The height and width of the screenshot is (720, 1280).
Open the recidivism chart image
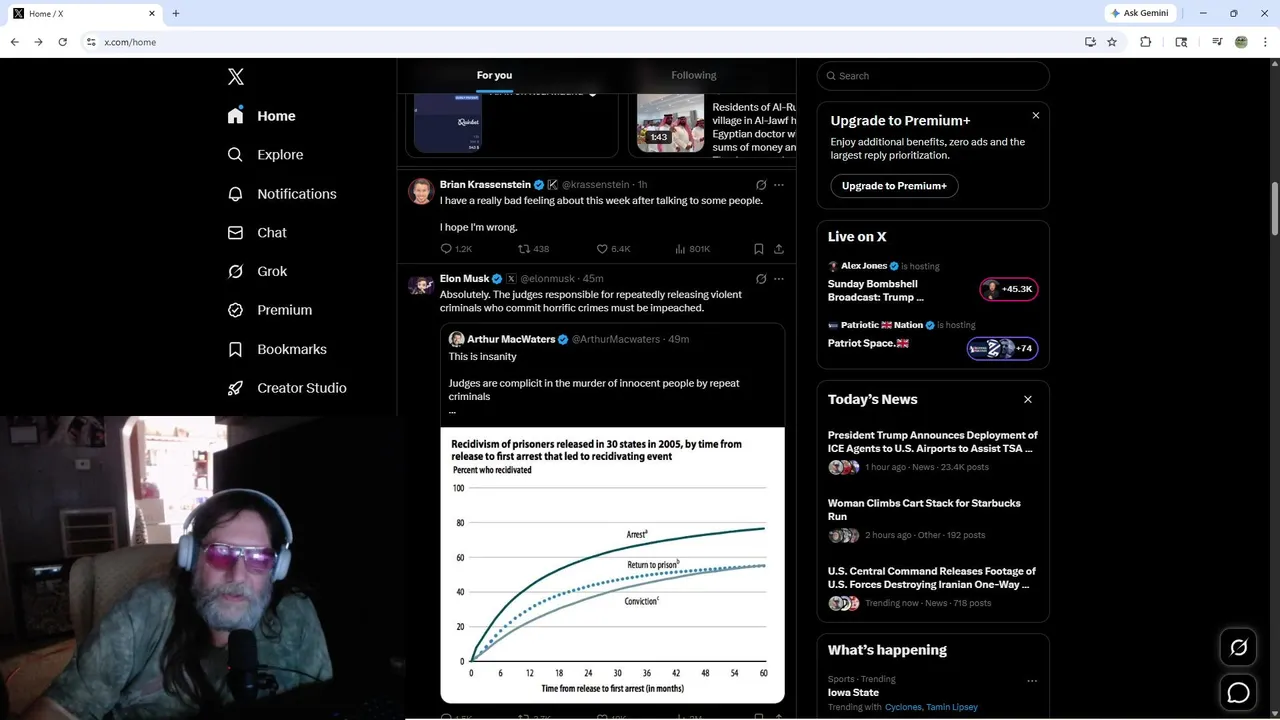click(x=613, y=565)
